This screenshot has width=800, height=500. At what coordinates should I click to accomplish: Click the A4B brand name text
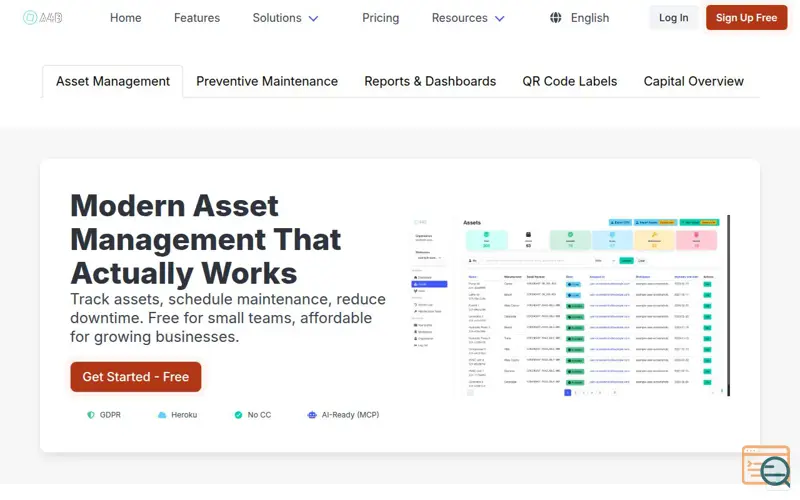pos(51,18)
